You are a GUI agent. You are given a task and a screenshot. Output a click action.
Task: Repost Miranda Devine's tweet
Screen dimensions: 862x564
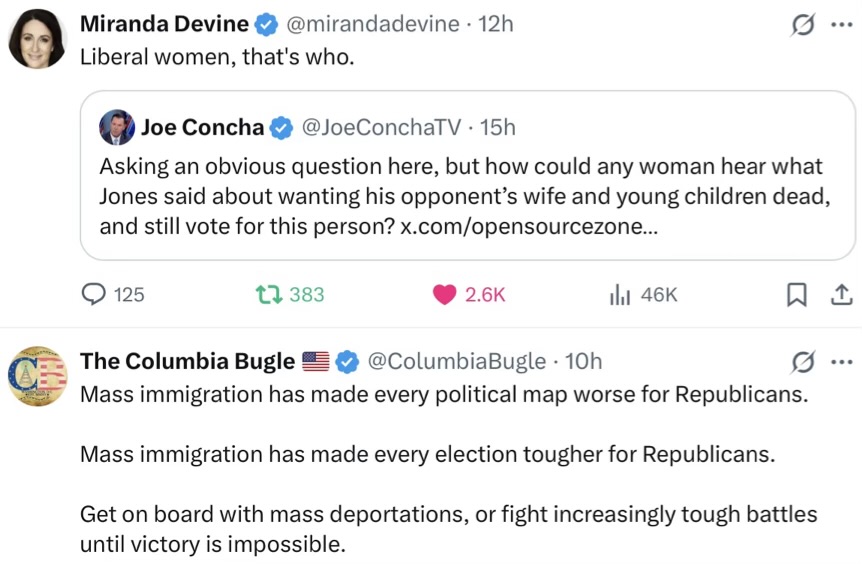tap(269, 294)
